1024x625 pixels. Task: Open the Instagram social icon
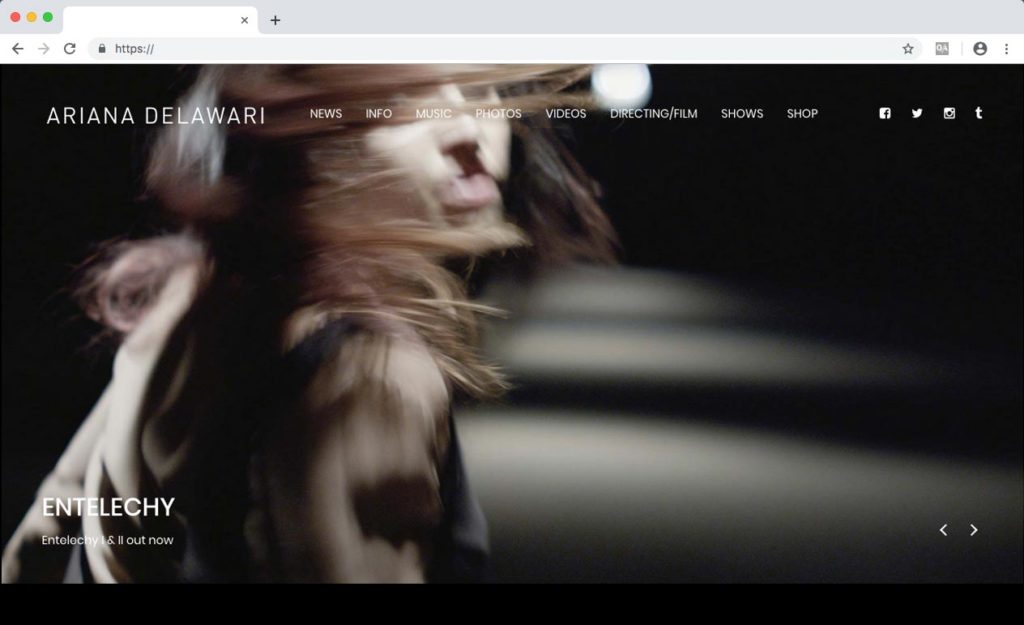click(949, 113)
